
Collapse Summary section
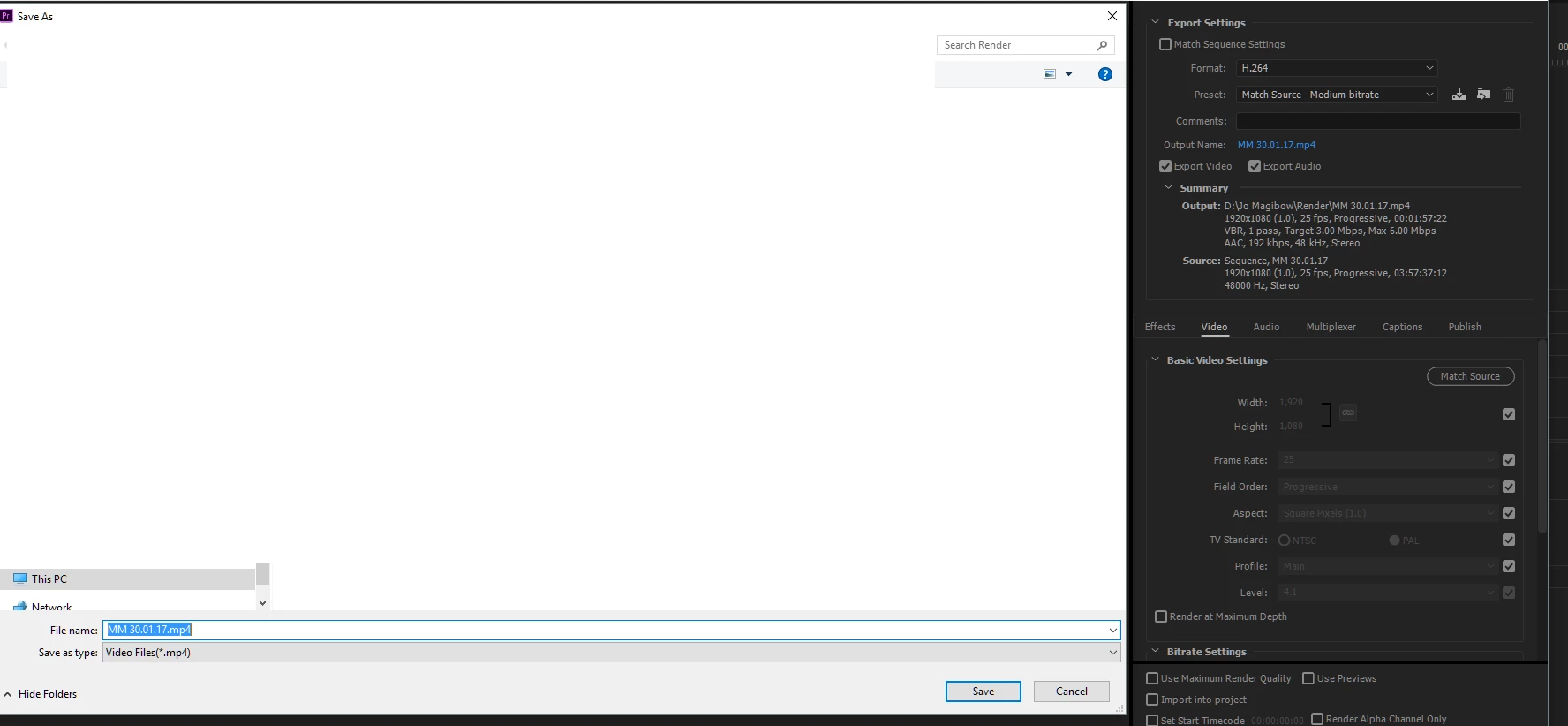point(1169,187)
